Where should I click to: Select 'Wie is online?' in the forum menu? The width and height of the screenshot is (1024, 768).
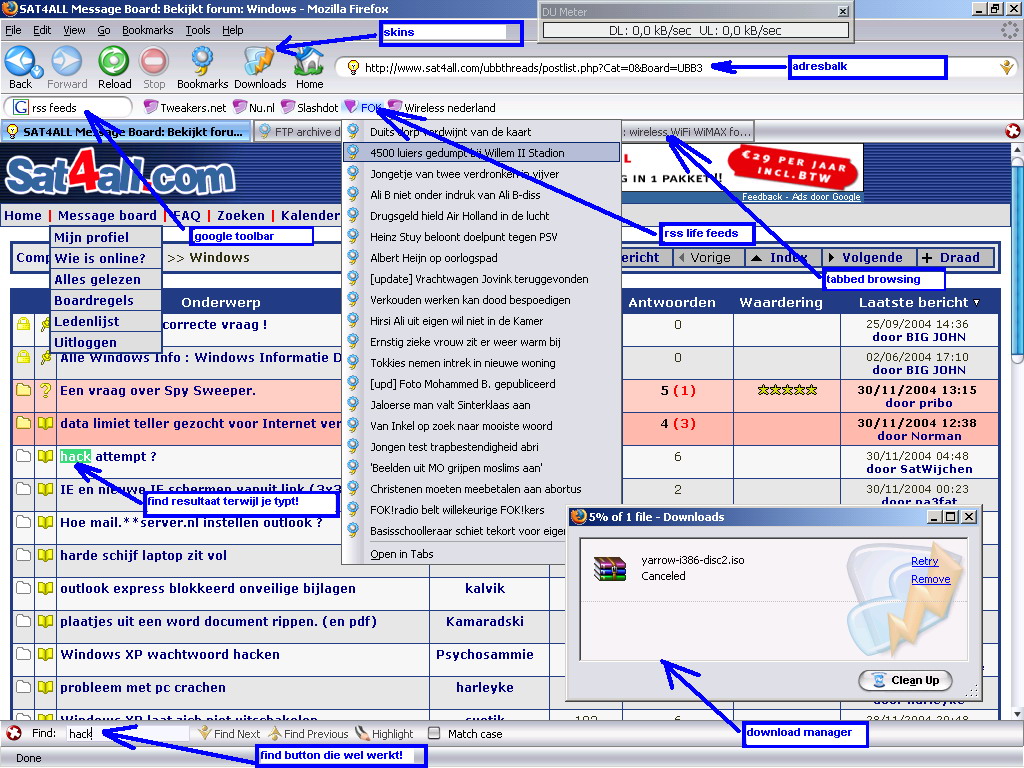pos(106,258)
